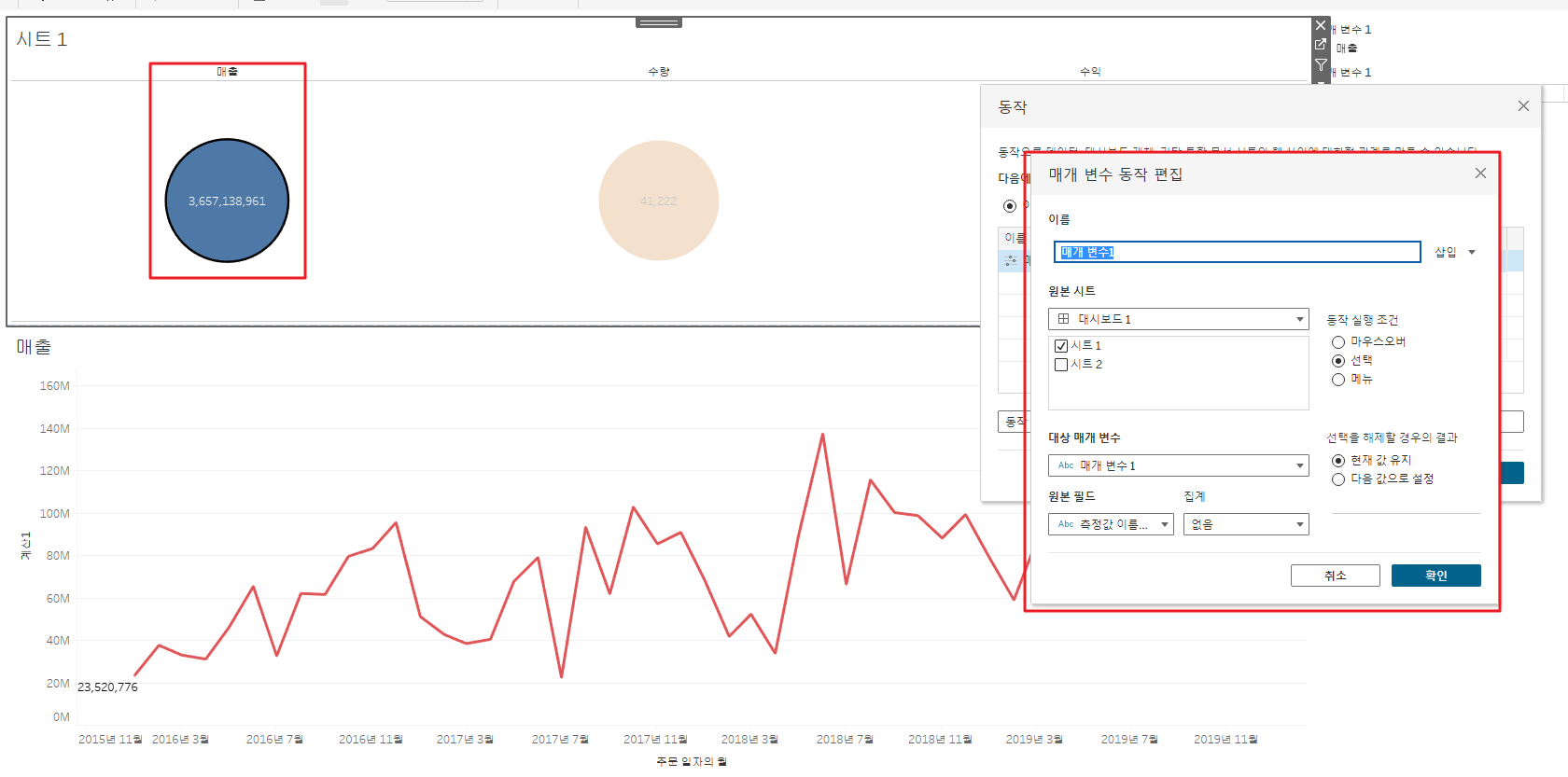This screenshot has width=1568, height=777.
Task: Click the 수량 column header
Action: pos(659,72)
